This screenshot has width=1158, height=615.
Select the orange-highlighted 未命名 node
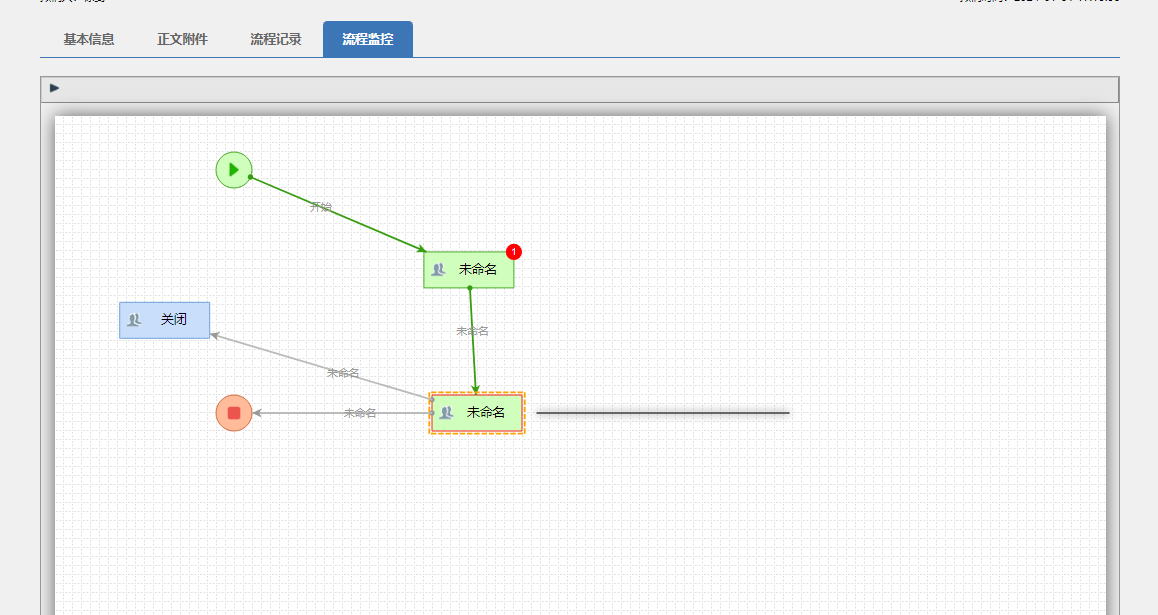[x=477, y=413]
